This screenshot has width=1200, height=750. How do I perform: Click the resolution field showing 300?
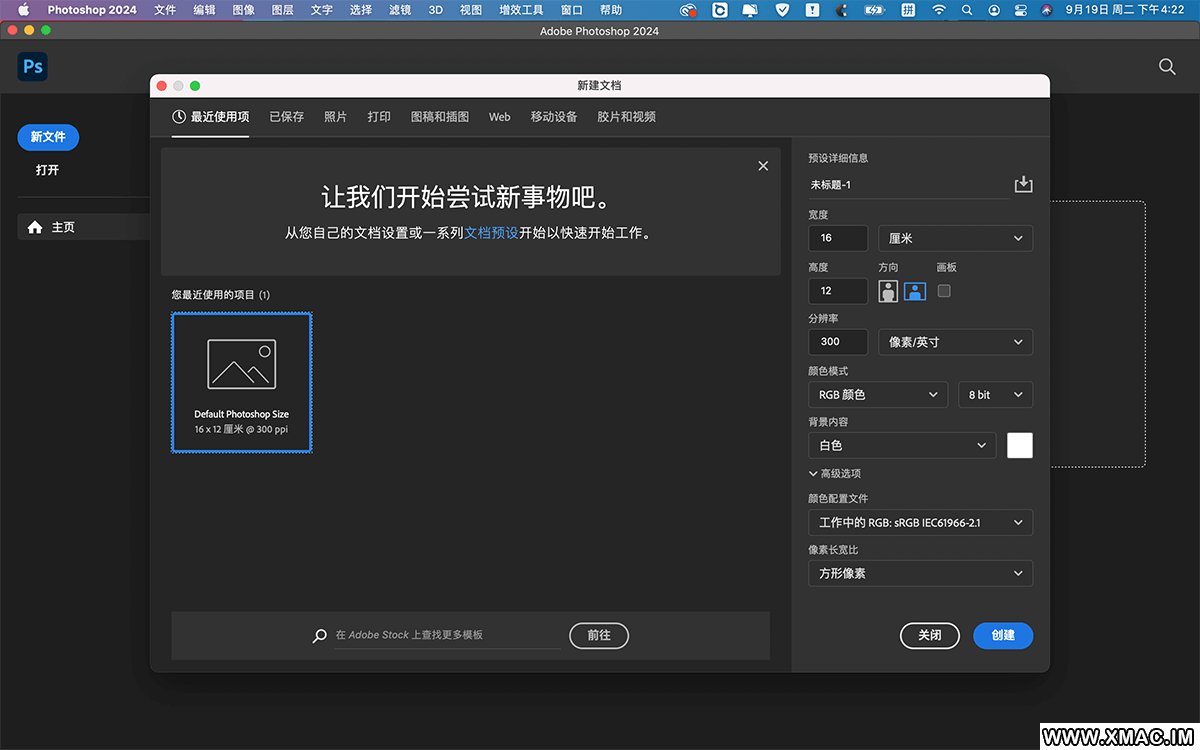coord(838,342)
